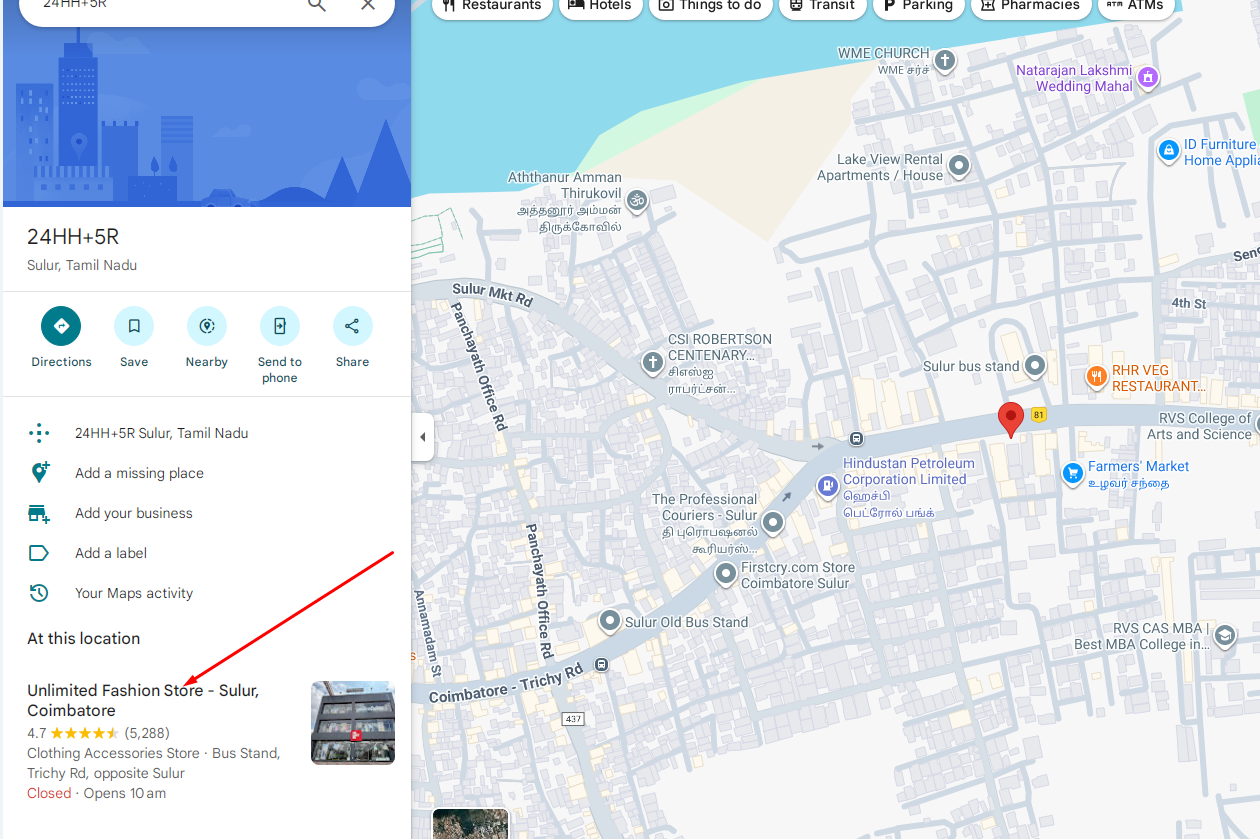Click the ID Furniture shopping bag marker
The height and width of the screenshot is (839, 1260).
click(1168, 151)
